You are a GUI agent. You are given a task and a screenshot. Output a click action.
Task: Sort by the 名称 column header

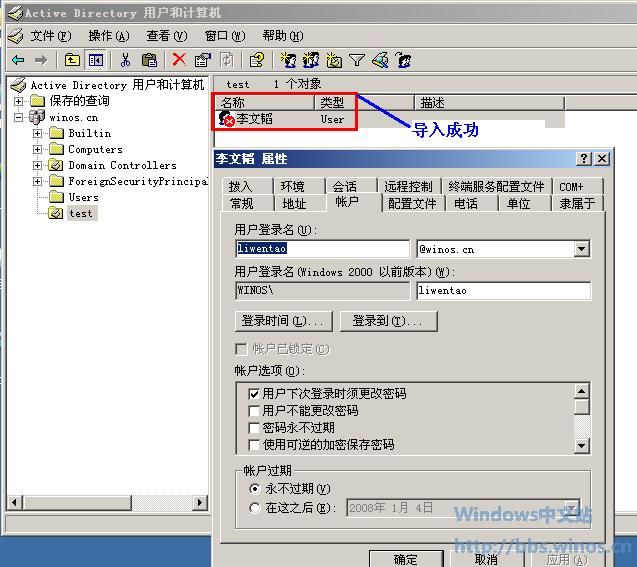click(264, 103)
